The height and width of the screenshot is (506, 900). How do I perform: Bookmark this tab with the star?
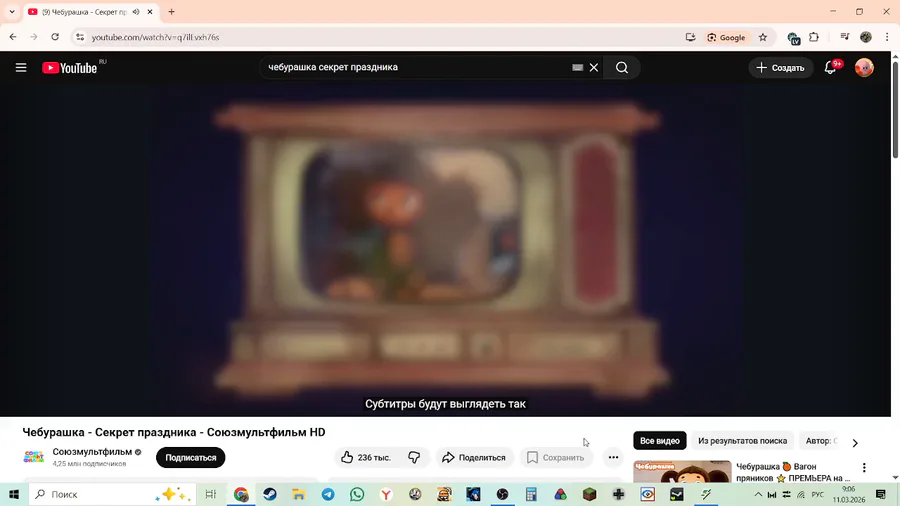point(763,37)
